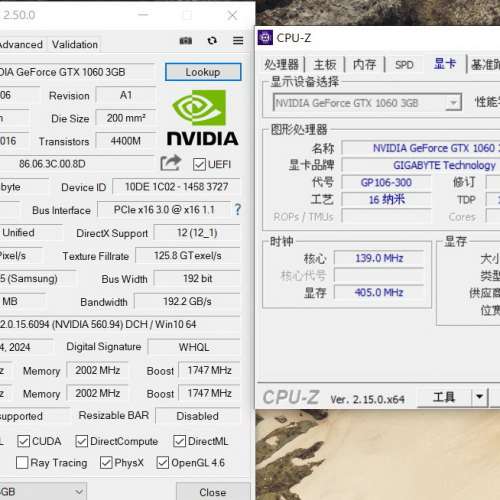Click the Texture Fillrate 125.8 GTexel/s value
The height and width of the screenshot is (500, 500).
coord(188,256)
